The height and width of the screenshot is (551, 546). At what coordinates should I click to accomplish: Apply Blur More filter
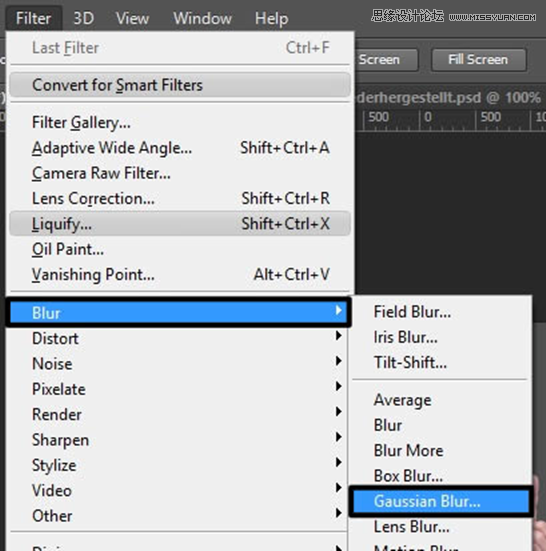pyautogui.click(x=441, y=450)
